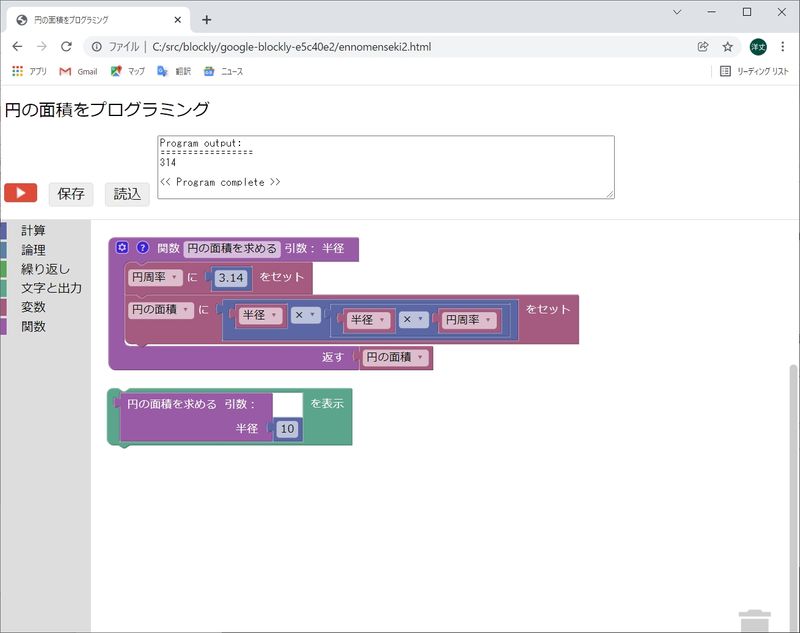Open the Gmail bookmark
The width and height of the screenshot is (800, 633).
[78, 71]
